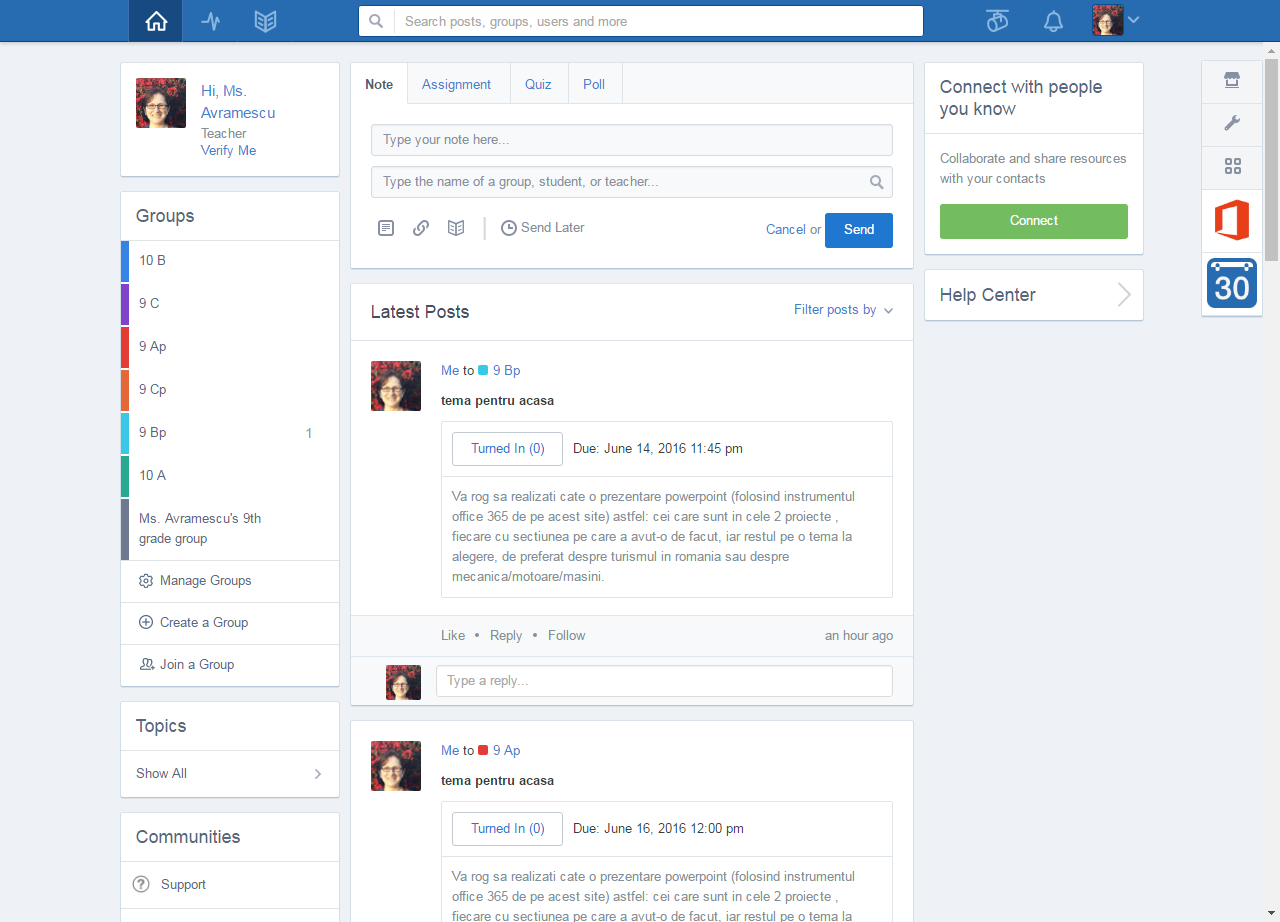Expand Show All topics

(x=229, y=773)
